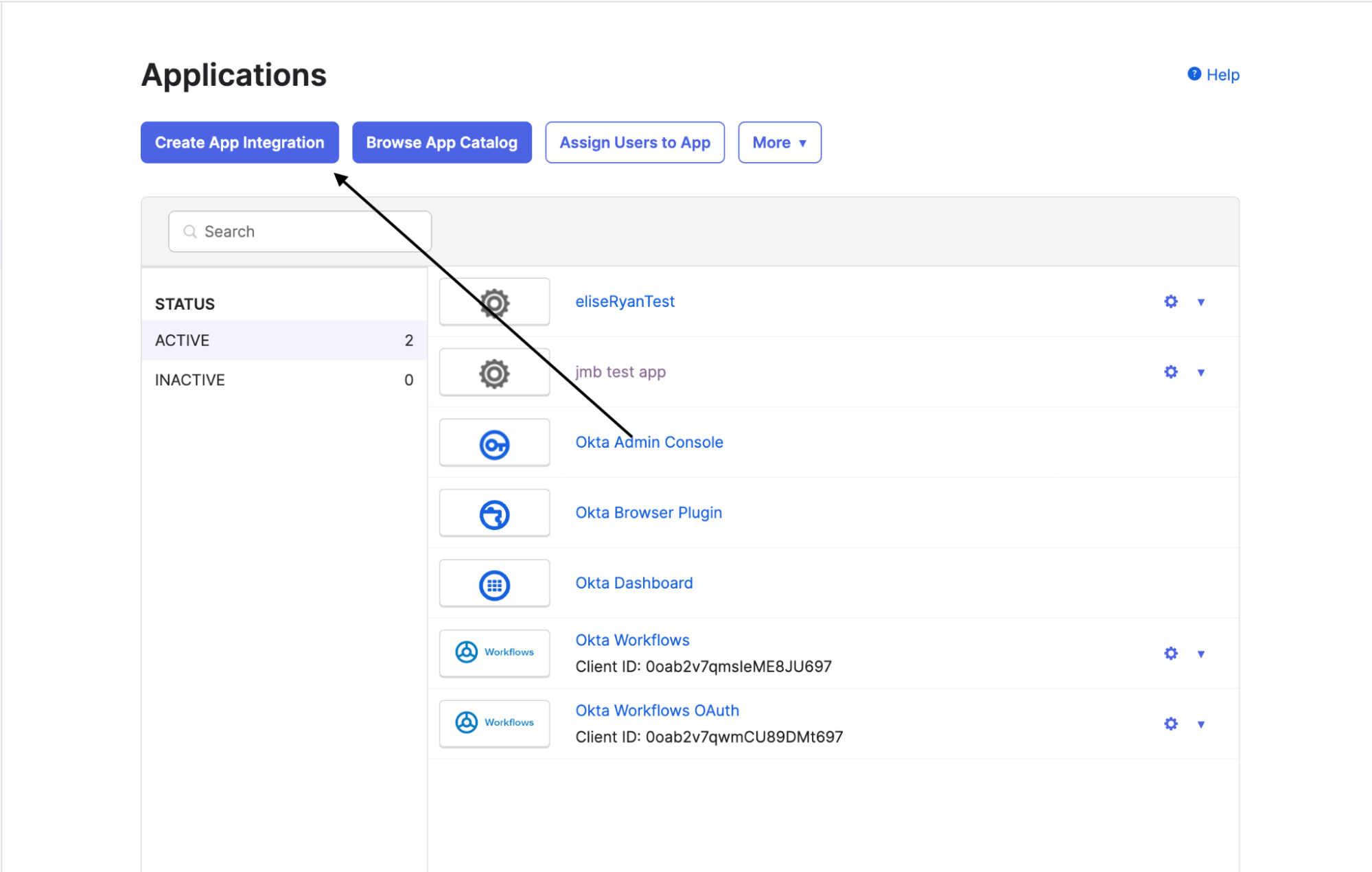
Task: Filter by INACTIVE status
Action: [x=284, y=380]
